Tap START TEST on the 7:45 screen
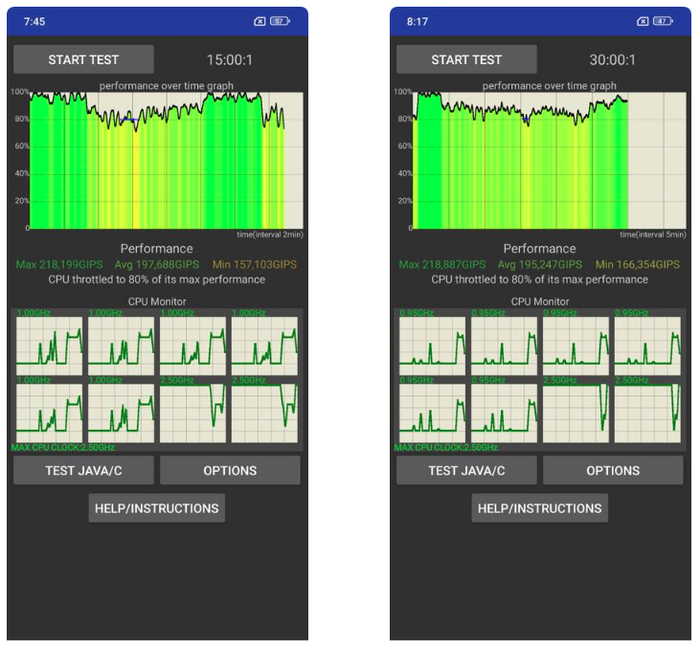Viewport: 700px width, 647px height. [83, 60]
